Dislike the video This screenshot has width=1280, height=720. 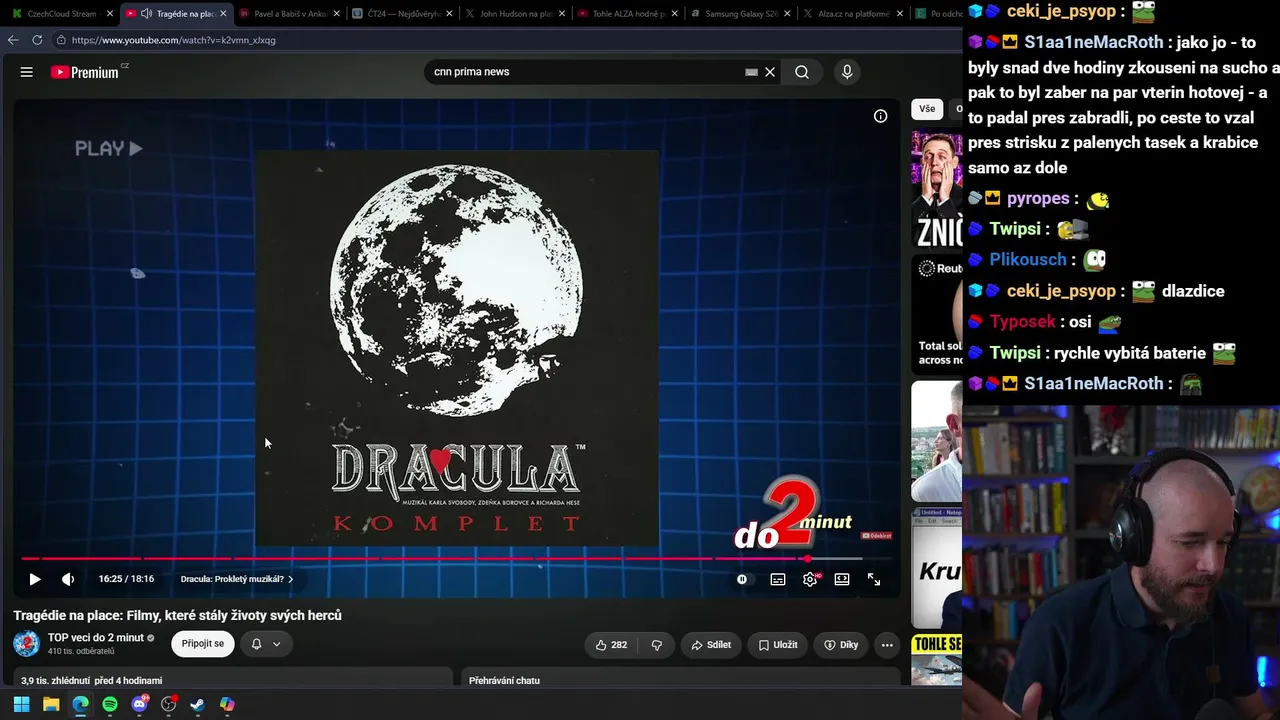tap(657, 645)
